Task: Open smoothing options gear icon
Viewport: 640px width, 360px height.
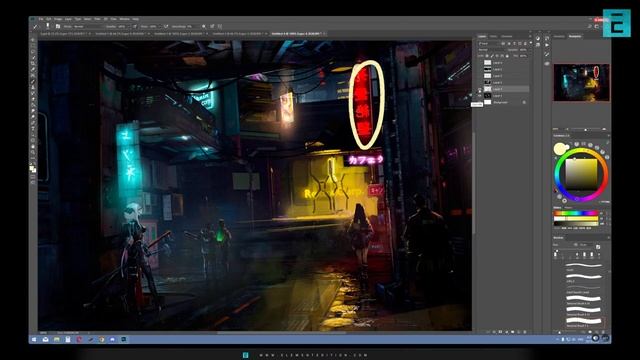Action: (x=204, y=26)
